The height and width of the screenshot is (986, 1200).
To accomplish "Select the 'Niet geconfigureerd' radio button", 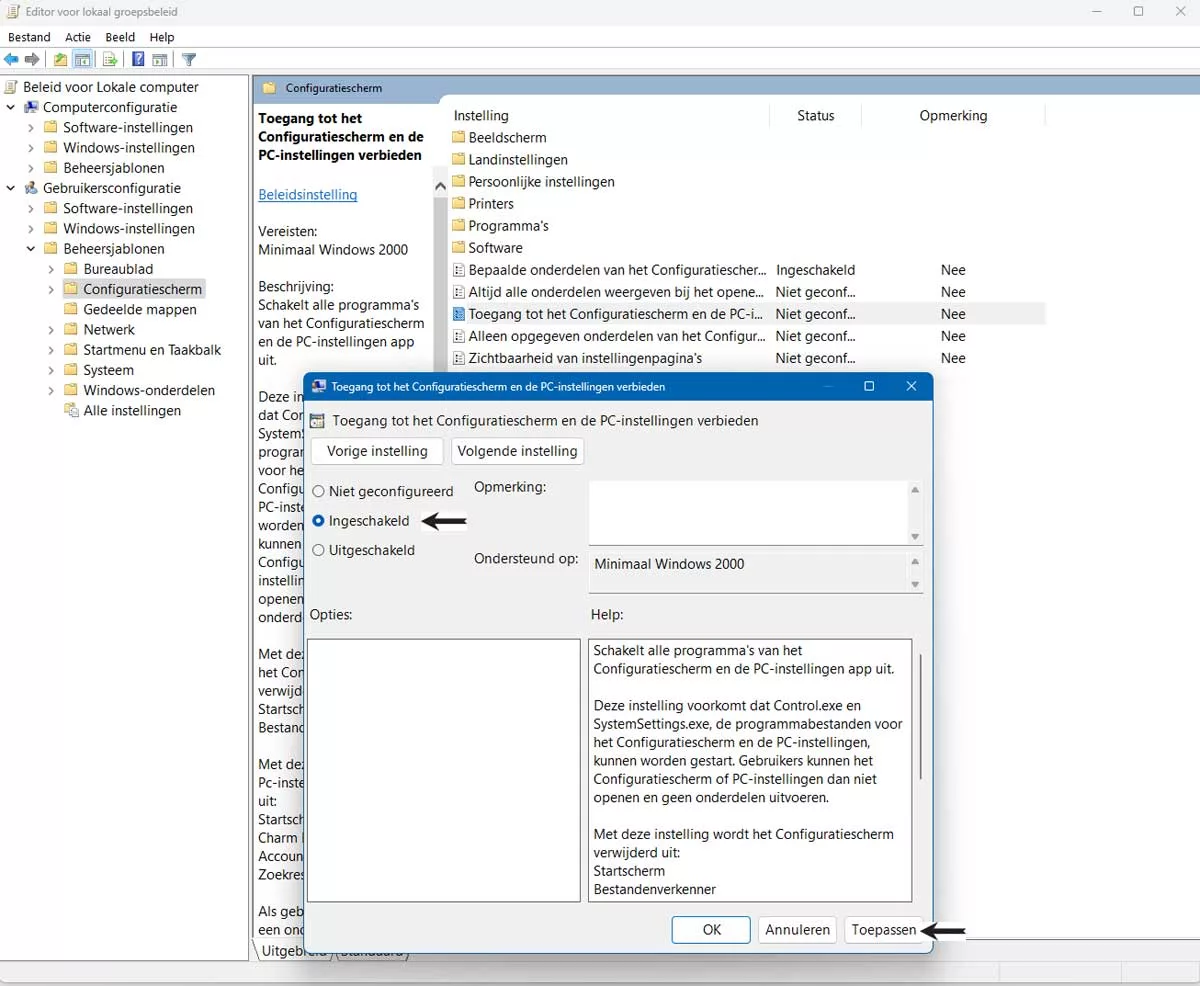I will pos(318,491).
